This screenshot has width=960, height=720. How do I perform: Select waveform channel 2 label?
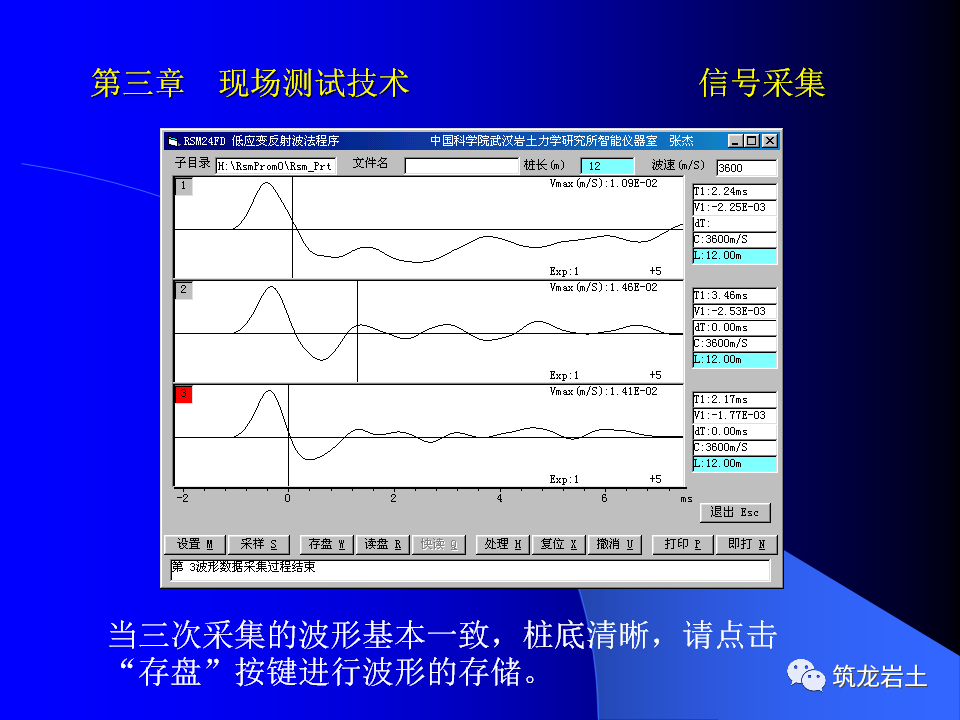[x=184, y=290]
